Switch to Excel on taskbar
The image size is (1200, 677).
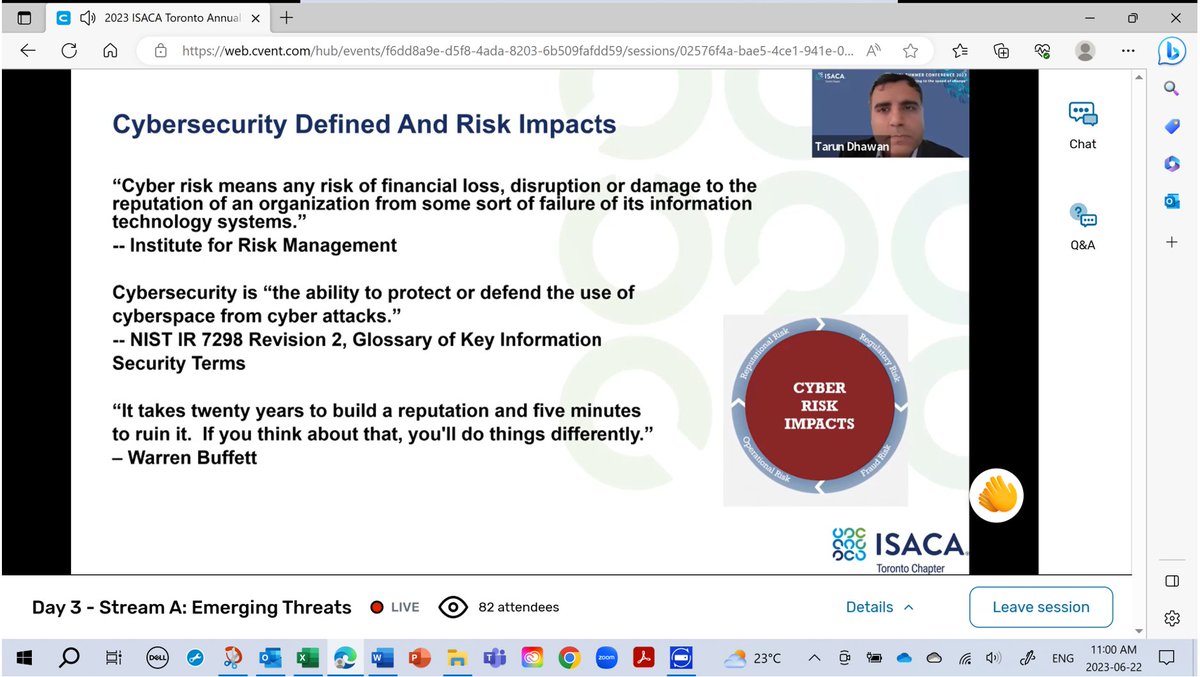[x=307, y=658]
